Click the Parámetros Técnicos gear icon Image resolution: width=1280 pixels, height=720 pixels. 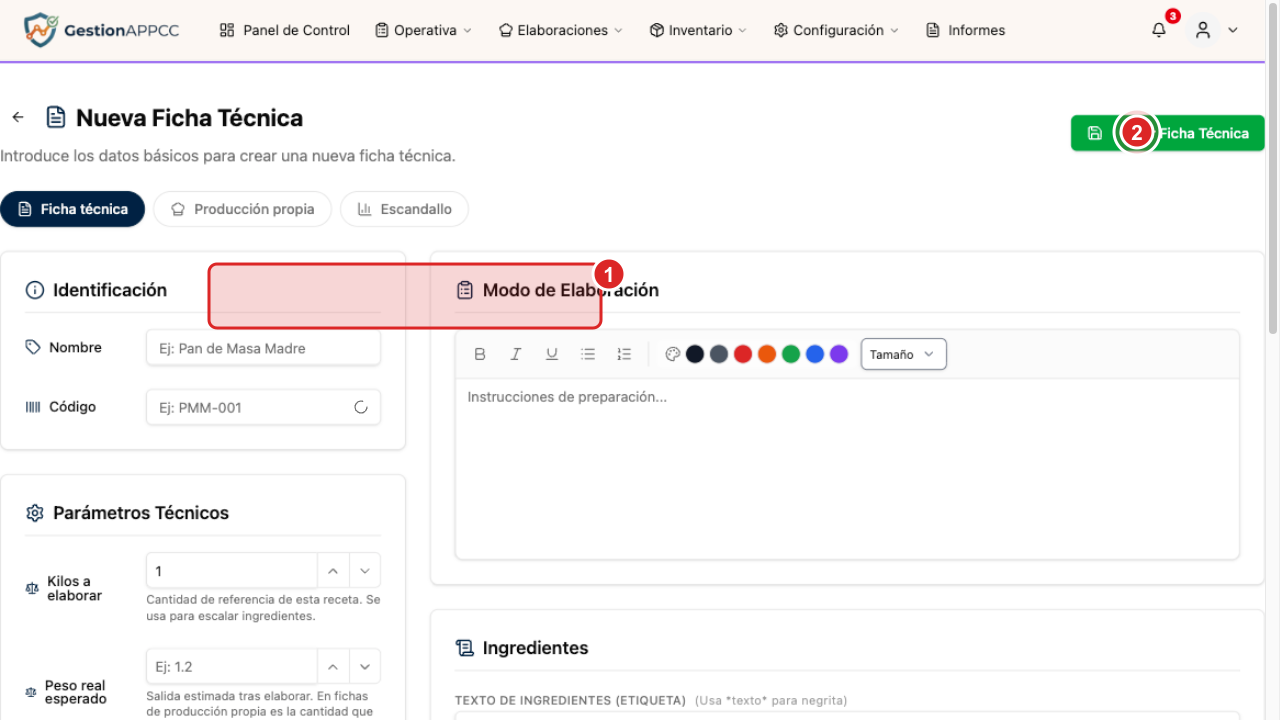click(35, 513)
